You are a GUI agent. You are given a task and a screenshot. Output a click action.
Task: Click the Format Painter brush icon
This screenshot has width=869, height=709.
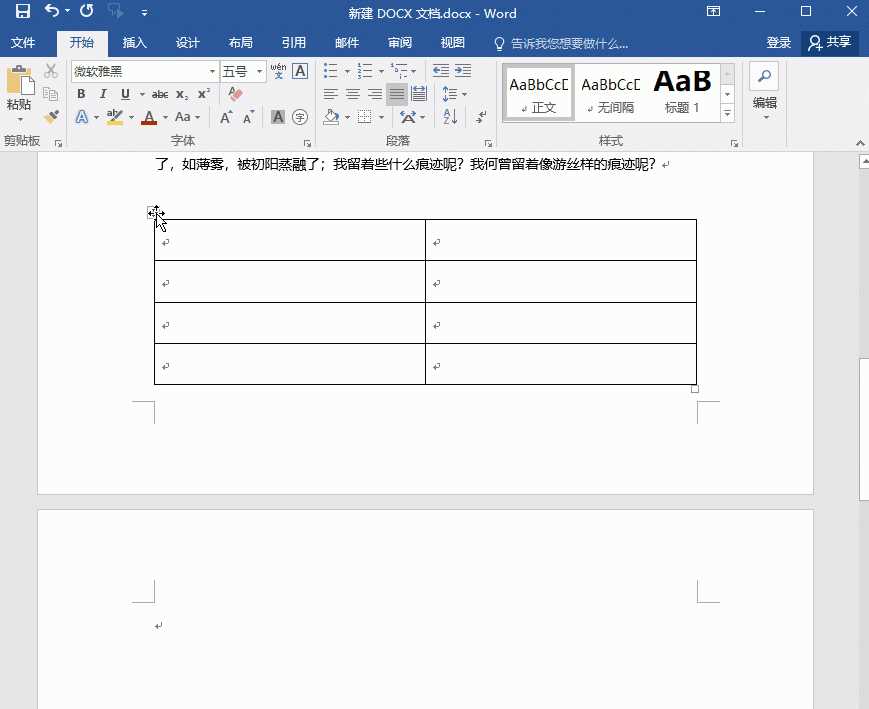click(51, 117)
